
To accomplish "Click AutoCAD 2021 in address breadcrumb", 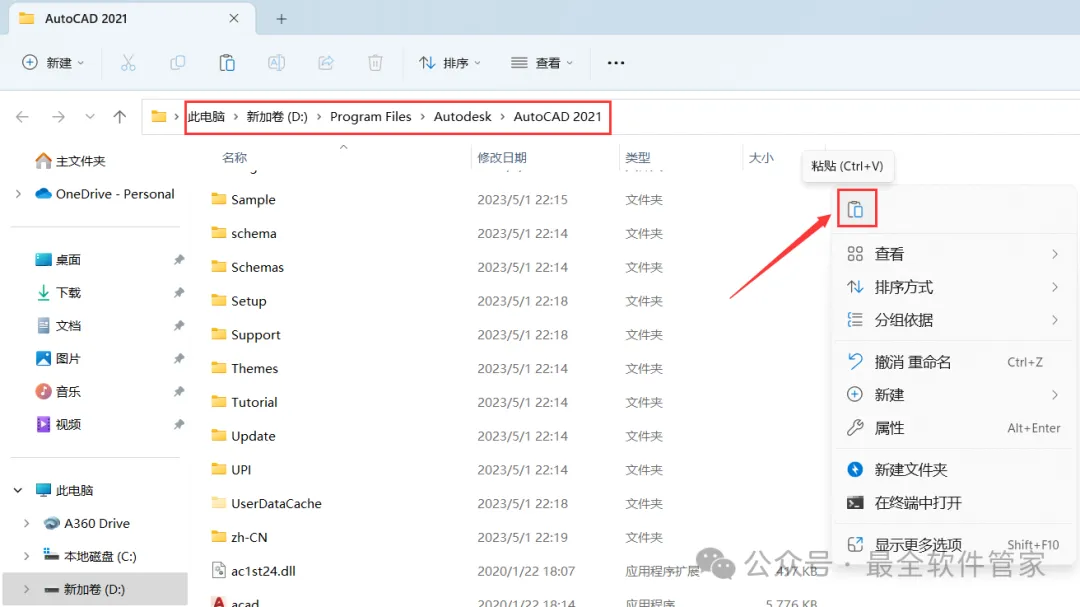I will click(x=557, y=116).
